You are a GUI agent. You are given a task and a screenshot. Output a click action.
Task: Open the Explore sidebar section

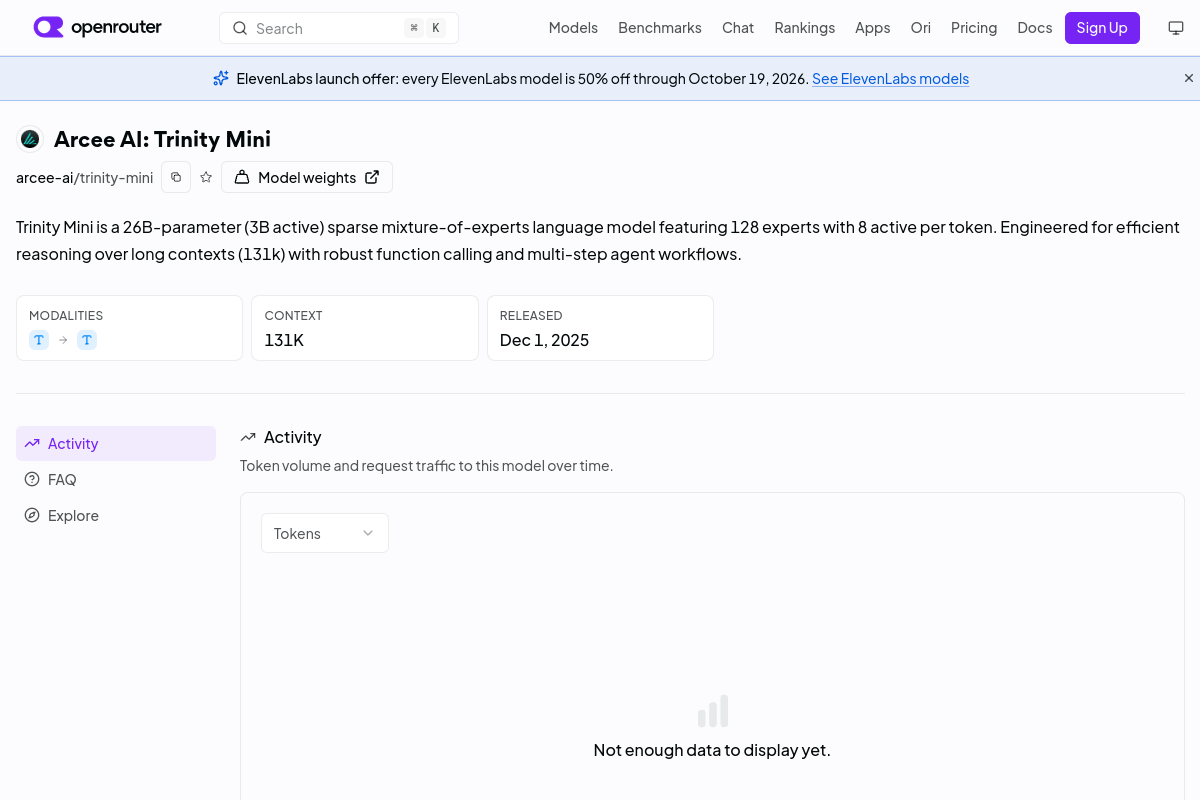[116, 515]
